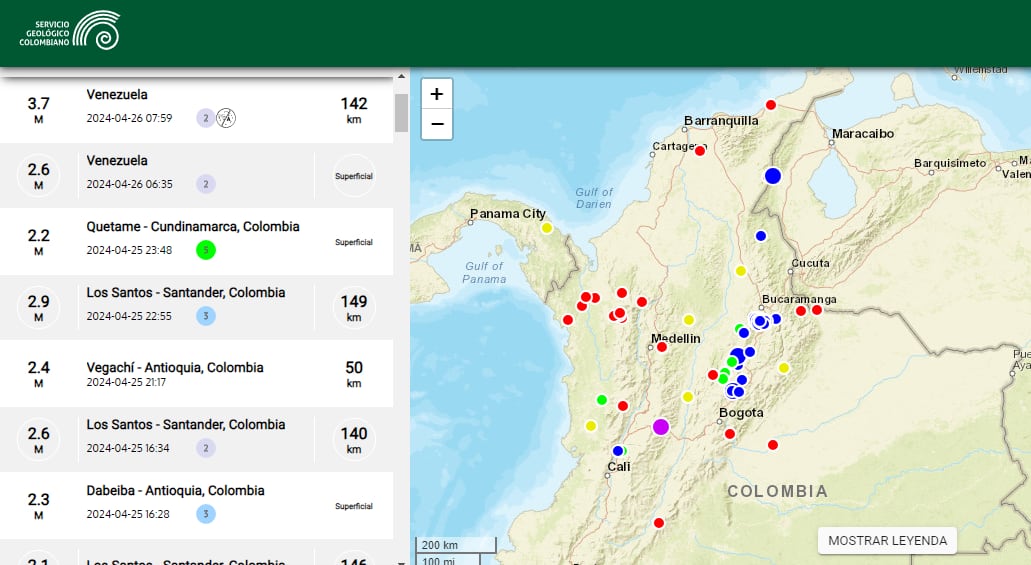Select the yellow marker west of Cucuta
1031x565 pixels.
[x=740, y=271]
